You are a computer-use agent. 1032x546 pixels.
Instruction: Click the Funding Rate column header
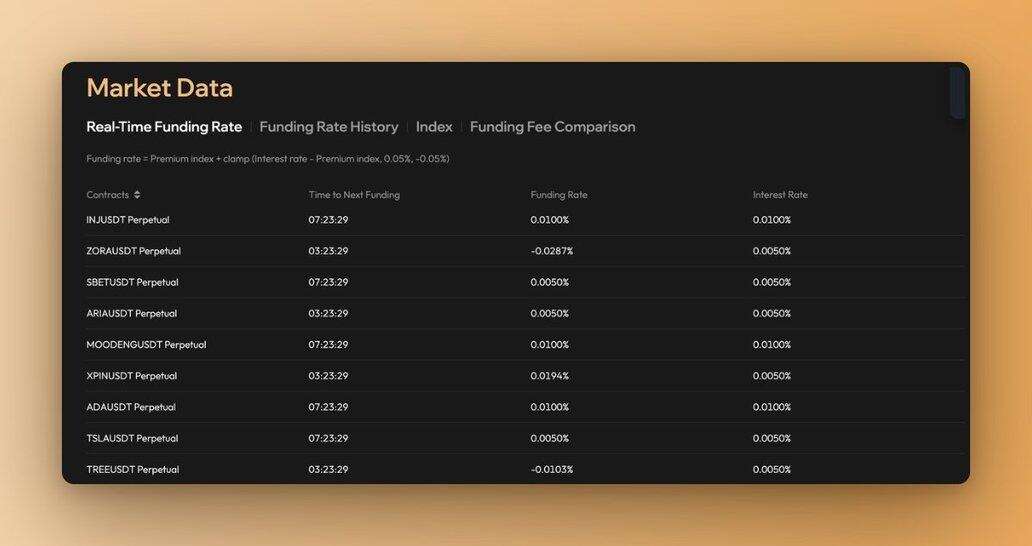click(559, 195)
